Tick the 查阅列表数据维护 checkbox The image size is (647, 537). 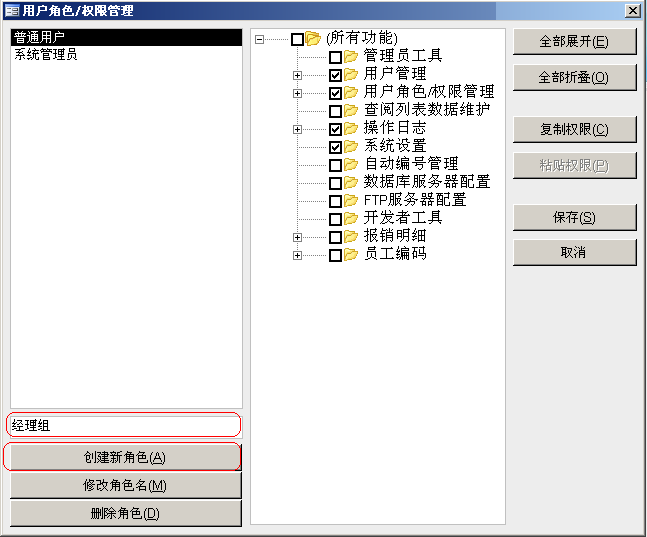click(x=335, y=111)
